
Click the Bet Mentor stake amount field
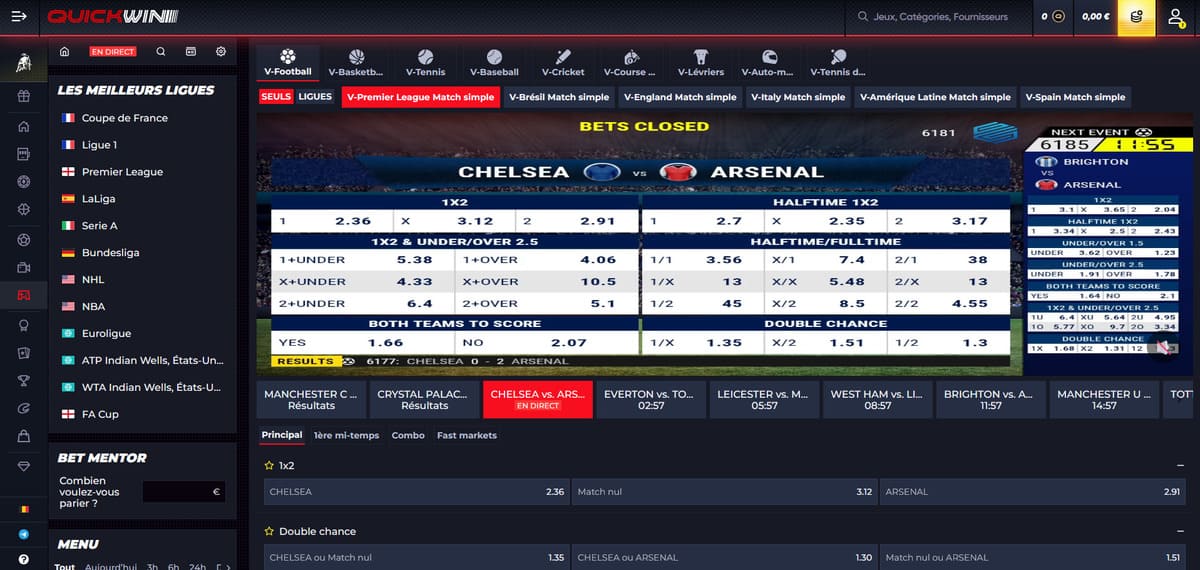[x=184, y=491]
